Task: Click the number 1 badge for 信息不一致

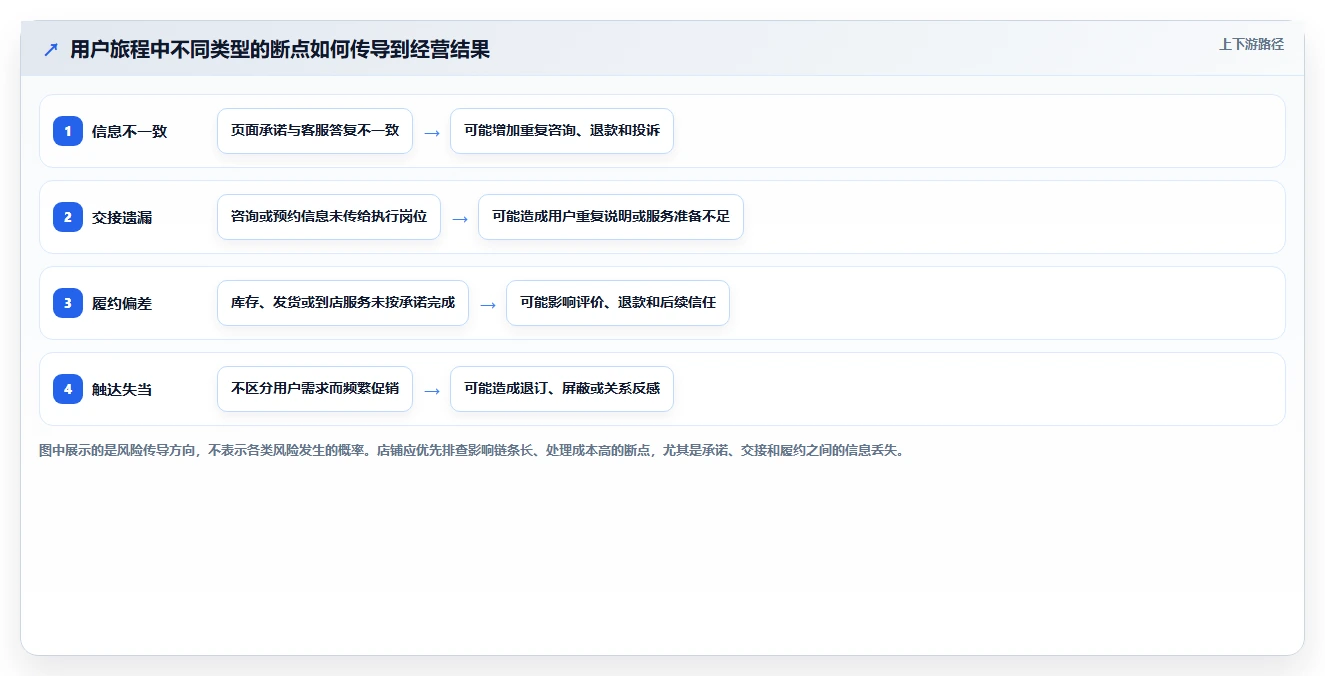Action: pos(68,131)
